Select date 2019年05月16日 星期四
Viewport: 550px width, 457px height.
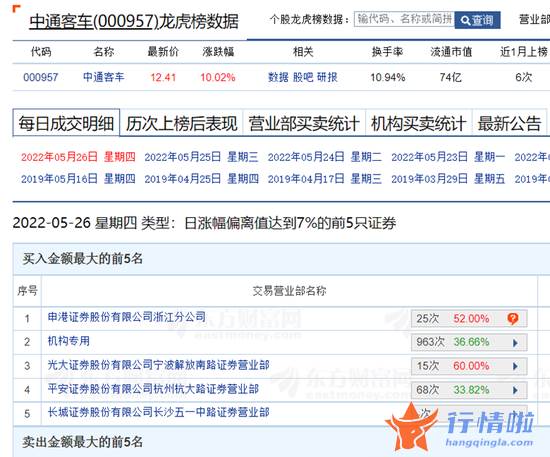point(78,179)
